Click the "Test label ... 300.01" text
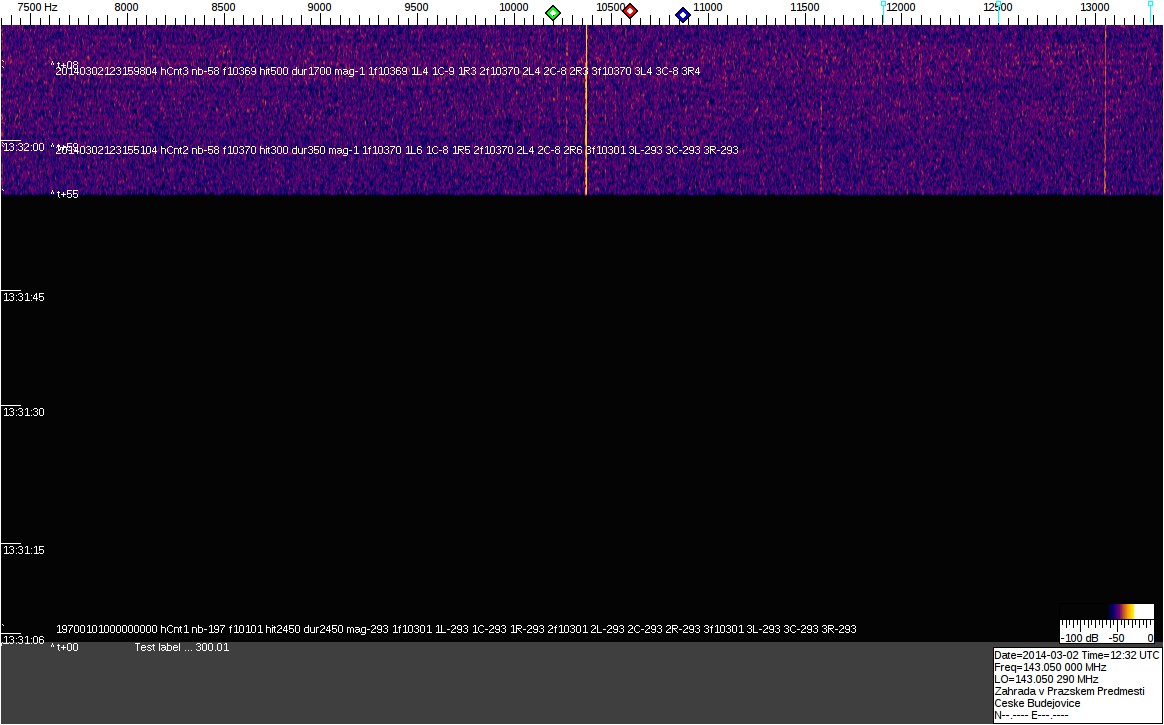This screenshot has width=1164, height=725. [x=182, y=647]
